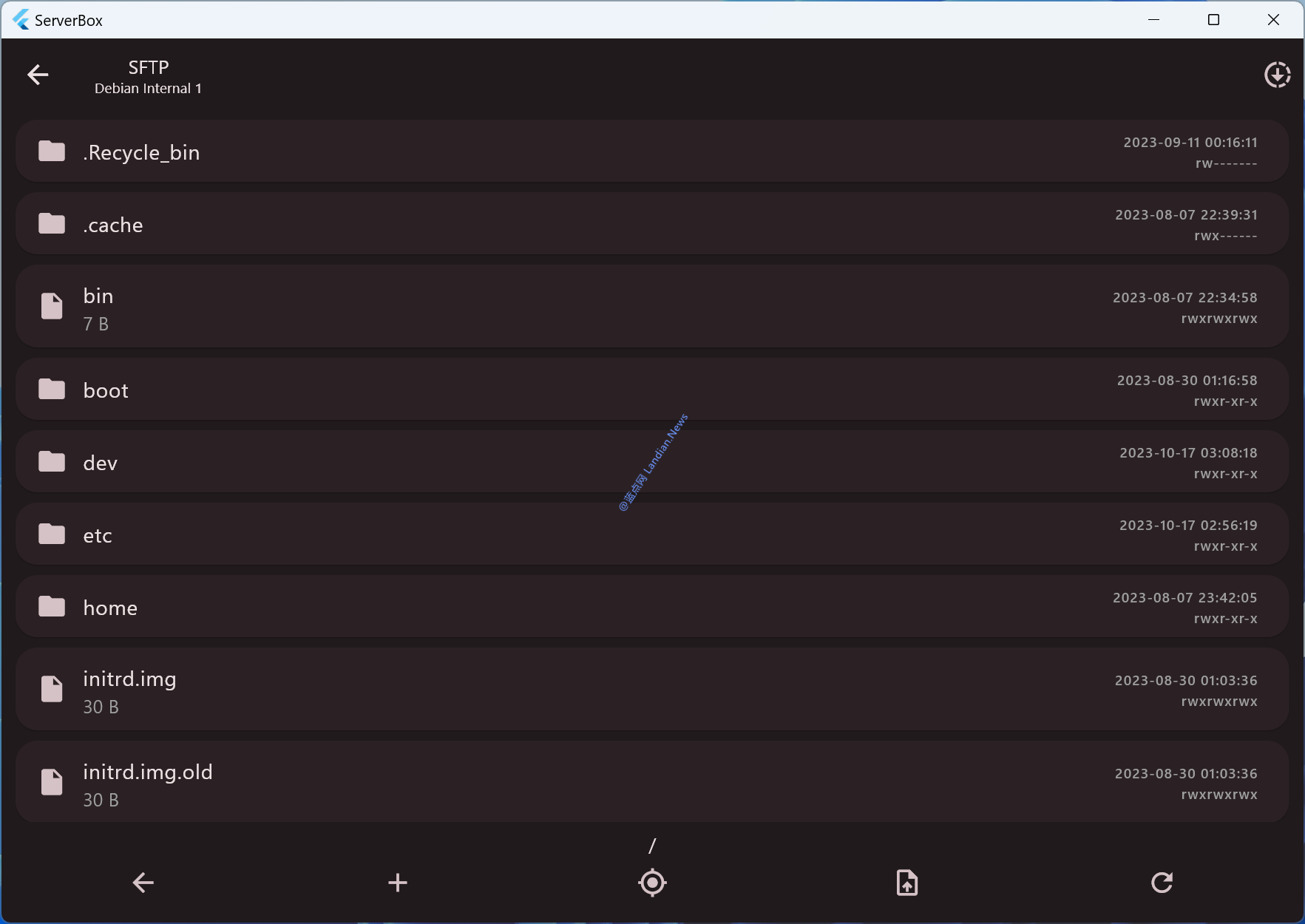Image resolution: width=1305 pixels, height=924 pixels.
Task: Open the boot folder
Action: [106, 390]
